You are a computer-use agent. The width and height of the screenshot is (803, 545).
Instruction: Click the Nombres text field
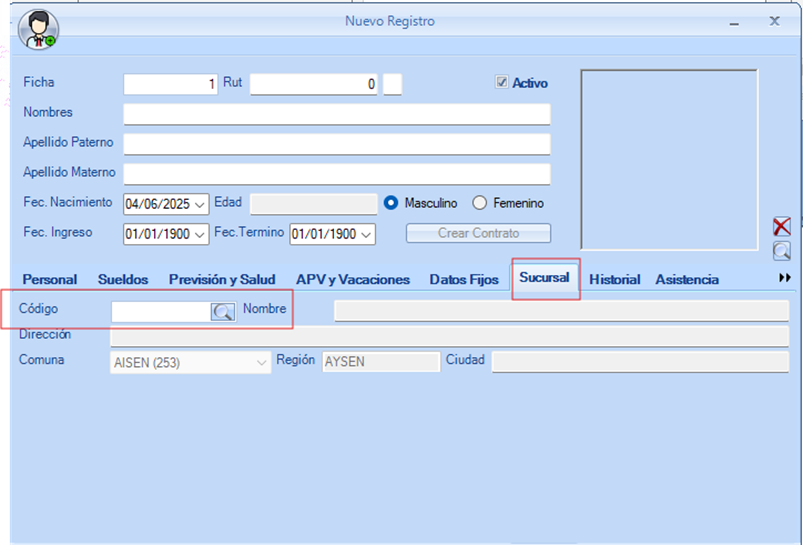pos(336,114)
